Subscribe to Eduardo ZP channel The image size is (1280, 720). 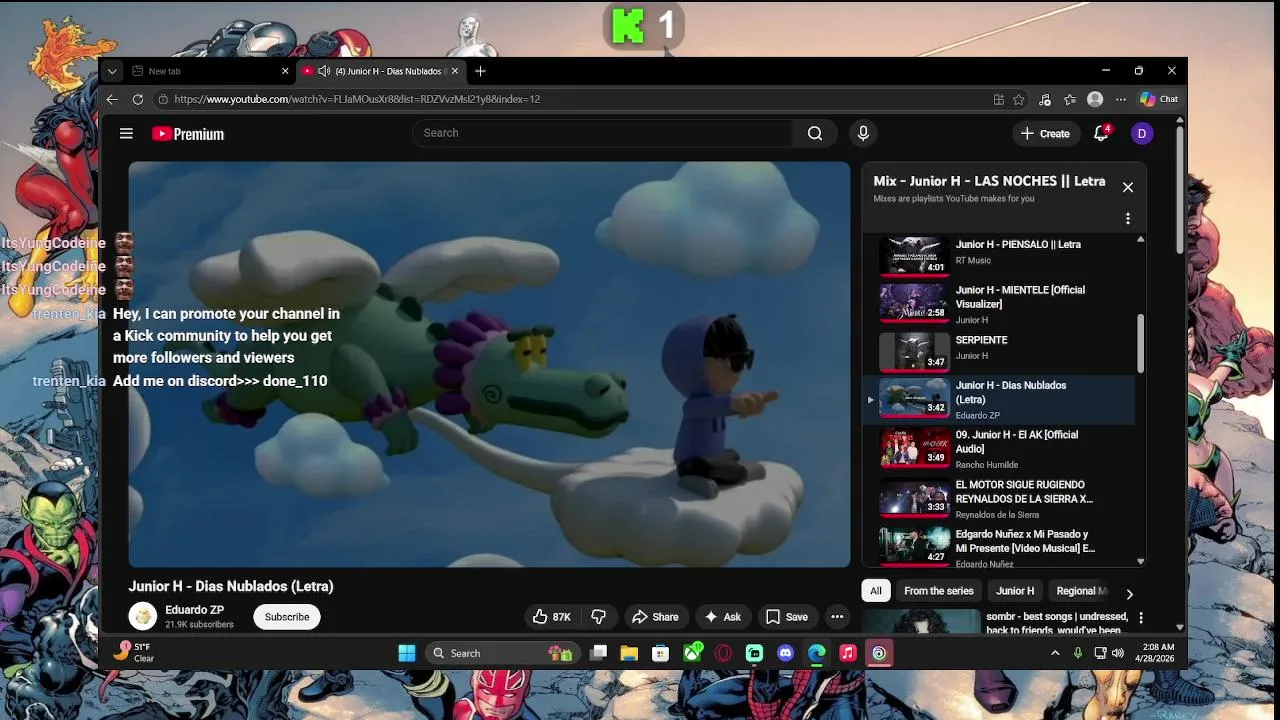pos(287,617)
